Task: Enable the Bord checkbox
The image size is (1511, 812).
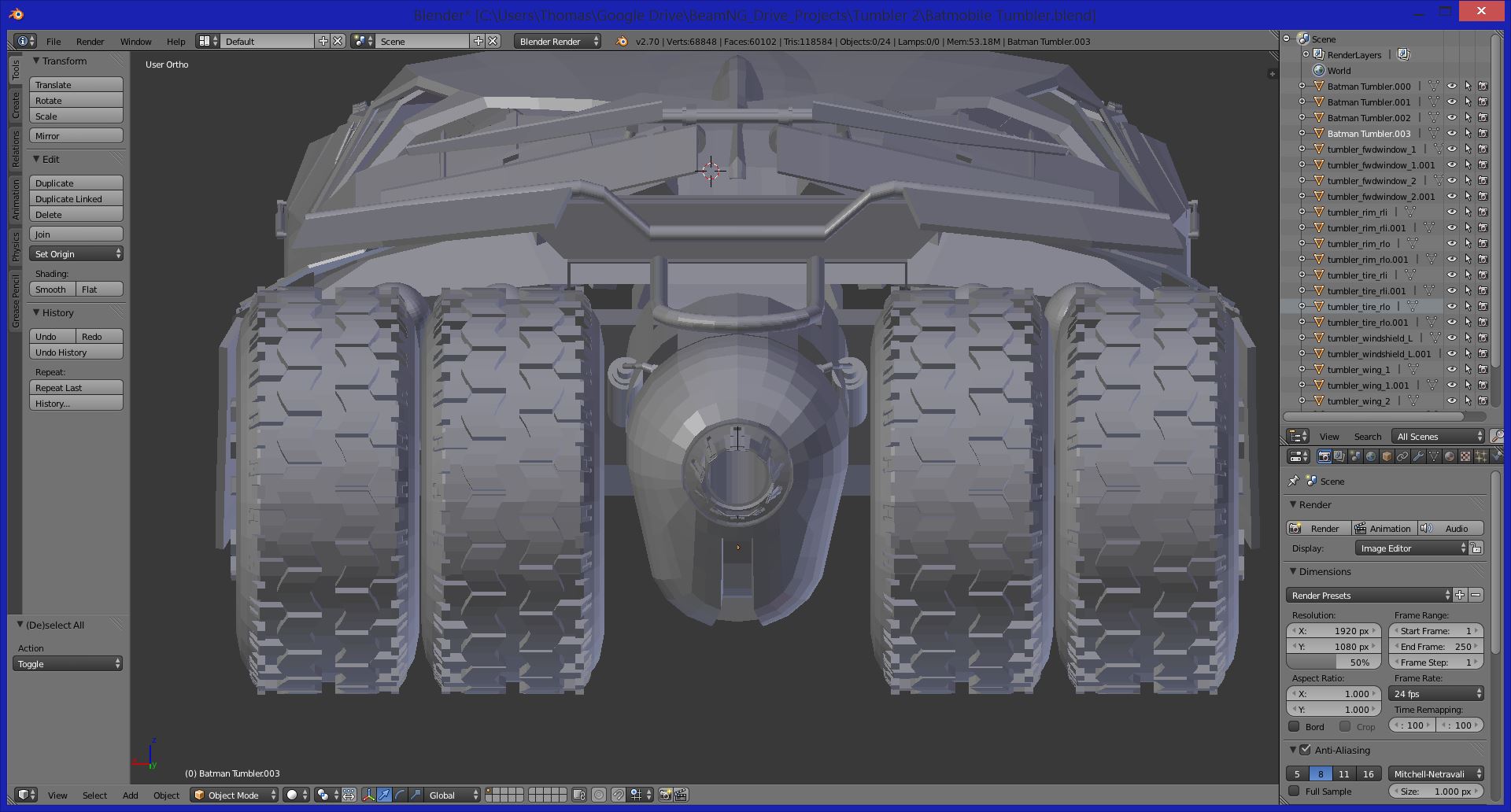Action: pyautogui.click(x=1294, y=726)
